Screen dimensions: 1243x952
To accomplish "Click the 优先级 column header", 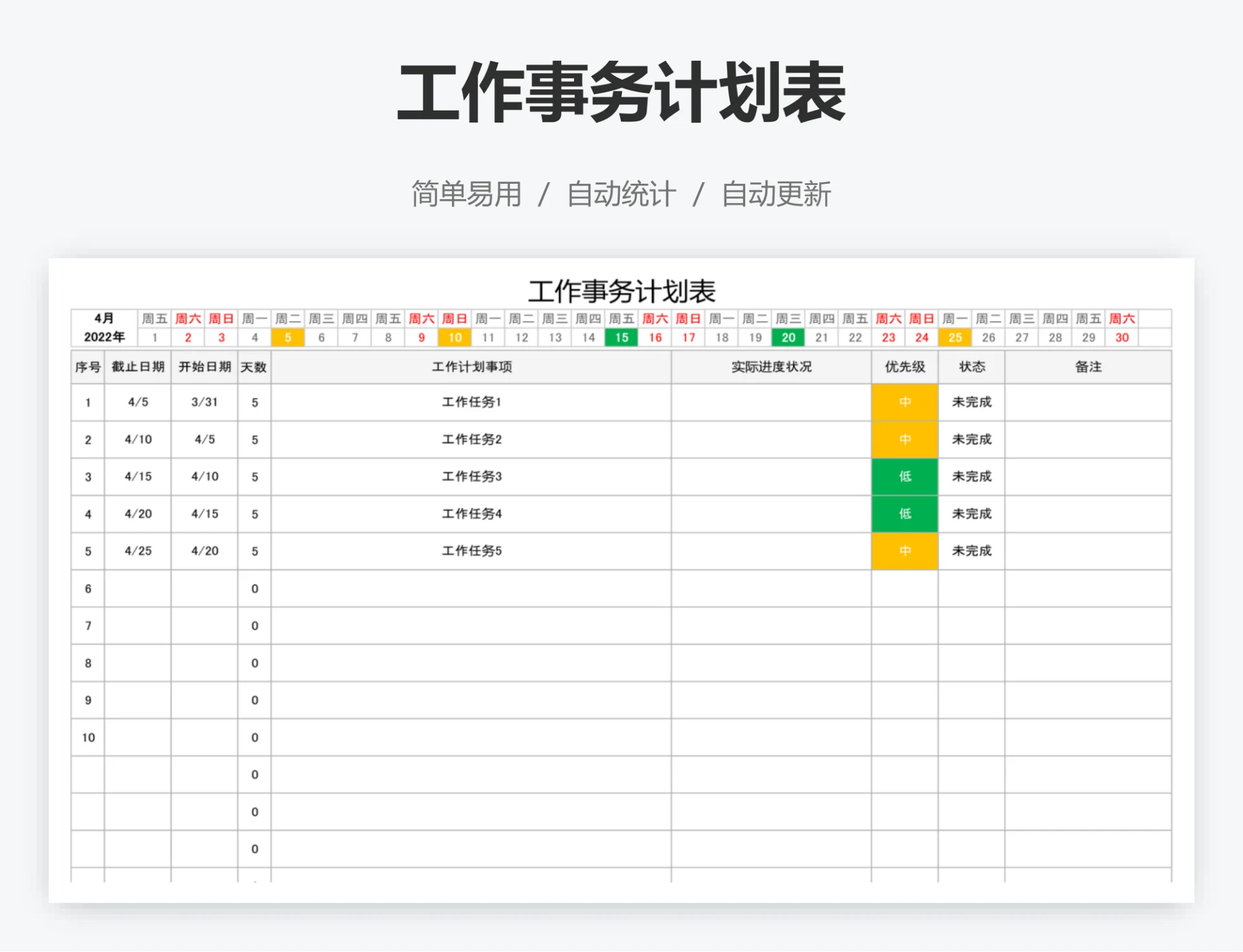I will (904, 366).
